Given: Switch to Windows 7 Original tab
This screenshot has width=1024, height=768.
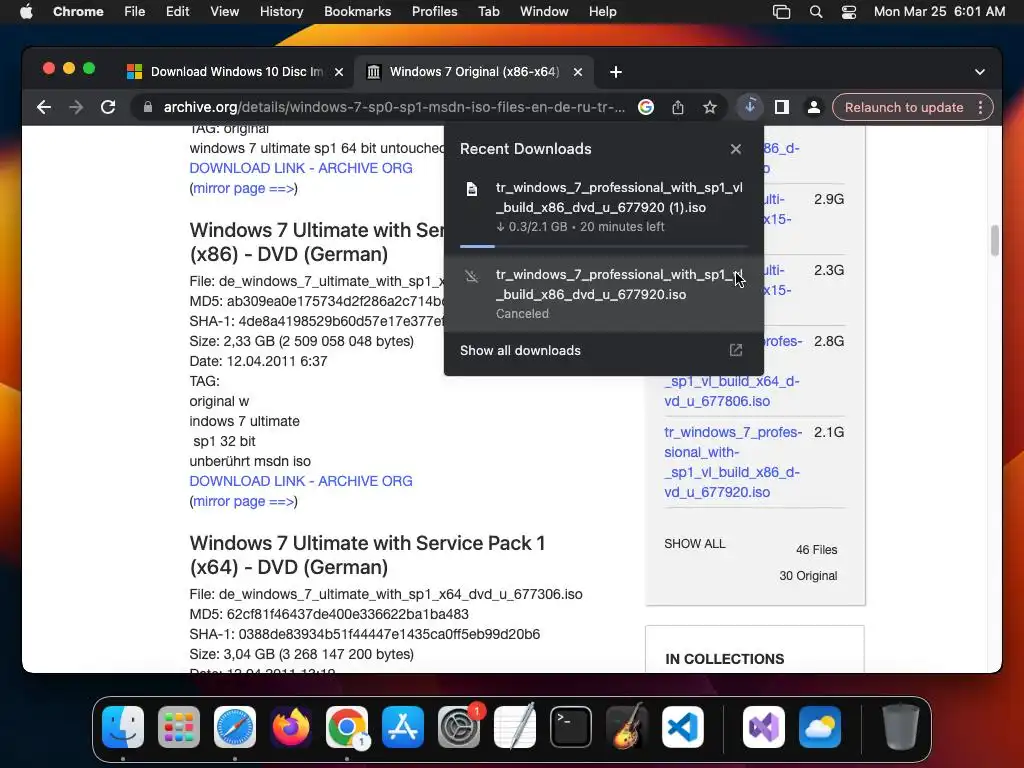Looking at the screenshot, I should pyautogui.click(x=473, y=72).
